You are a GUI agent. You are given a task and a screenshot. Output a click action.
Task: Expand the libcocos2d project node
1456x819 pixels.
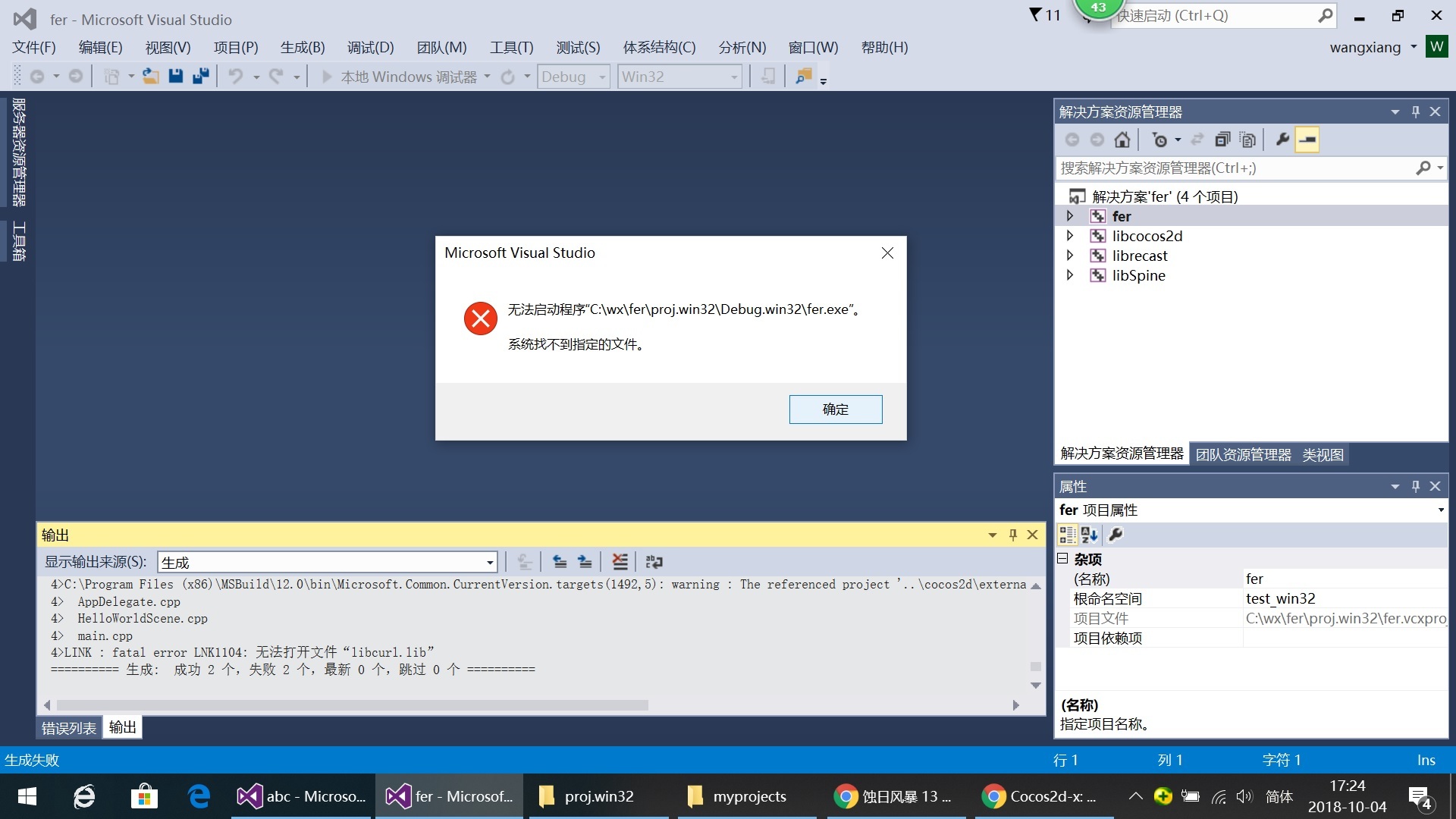[x=1070, y=236]
